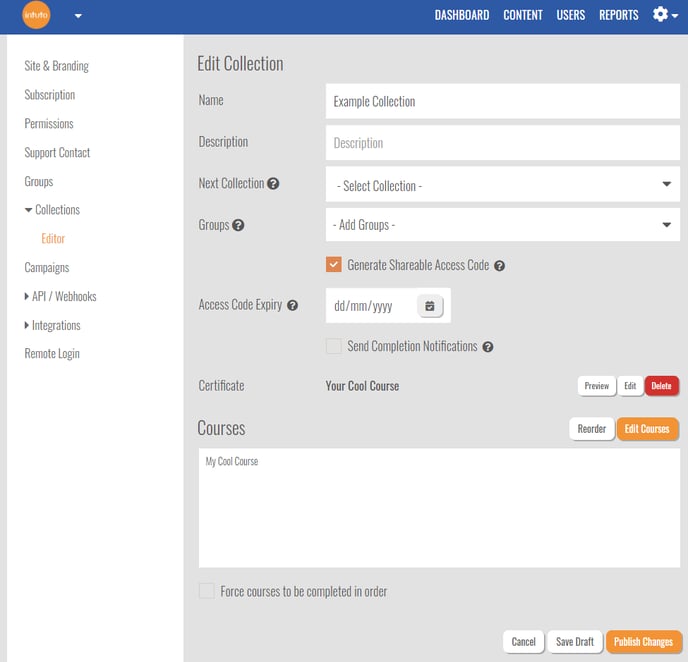Open the settings gear menu
Image resolution: width=688 pixels, height=662 pixels.
tap(665, 15)
